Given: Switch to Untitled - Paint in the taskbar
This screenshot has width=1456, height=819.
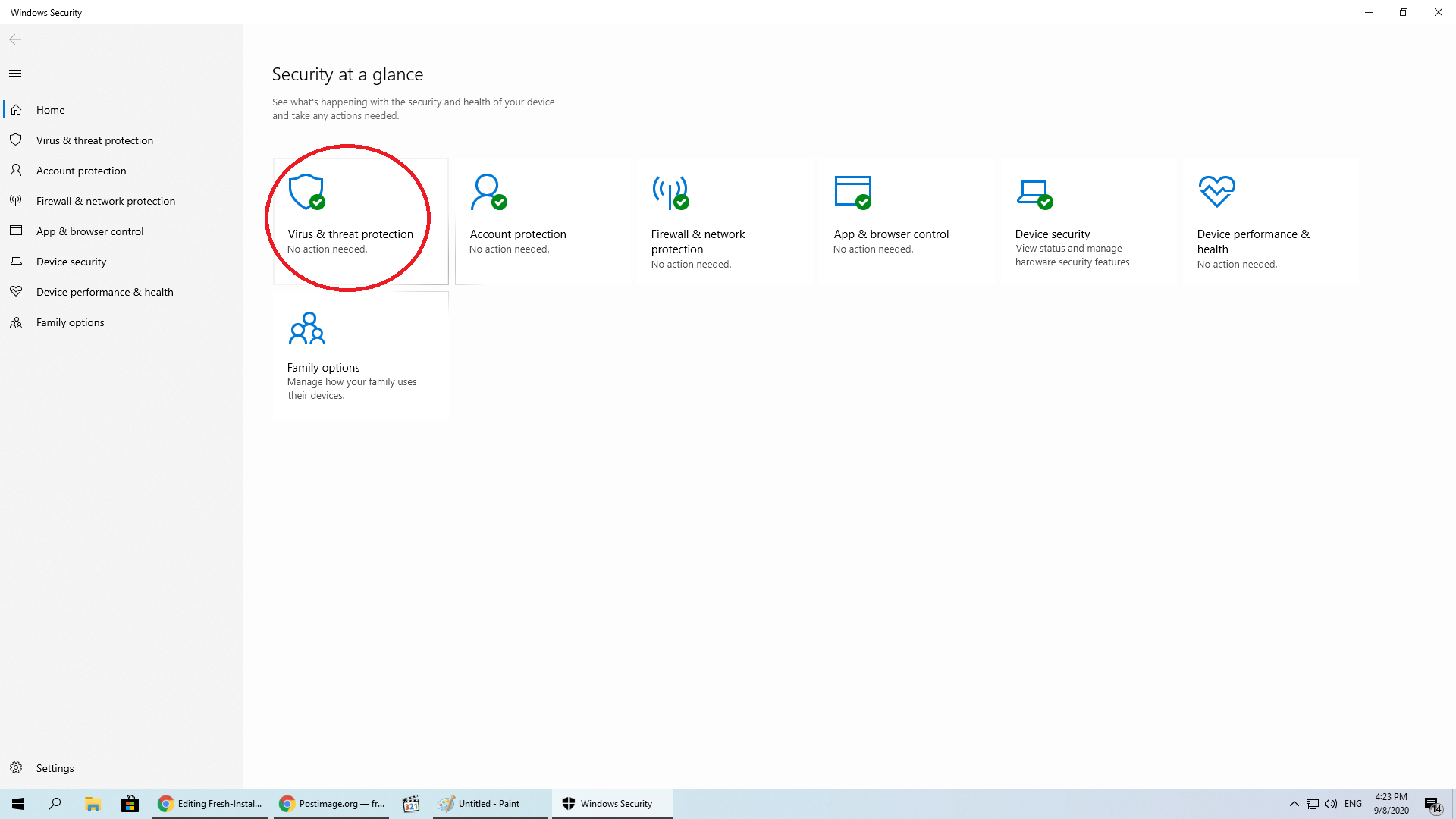Looking at the screenshot, I should pos(489,804).
